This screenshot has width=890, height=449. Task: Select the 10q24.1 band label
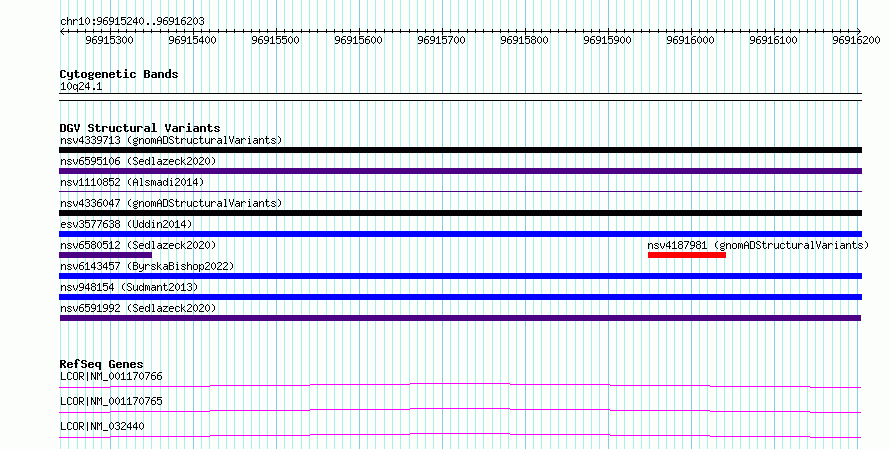coord(81,87)
